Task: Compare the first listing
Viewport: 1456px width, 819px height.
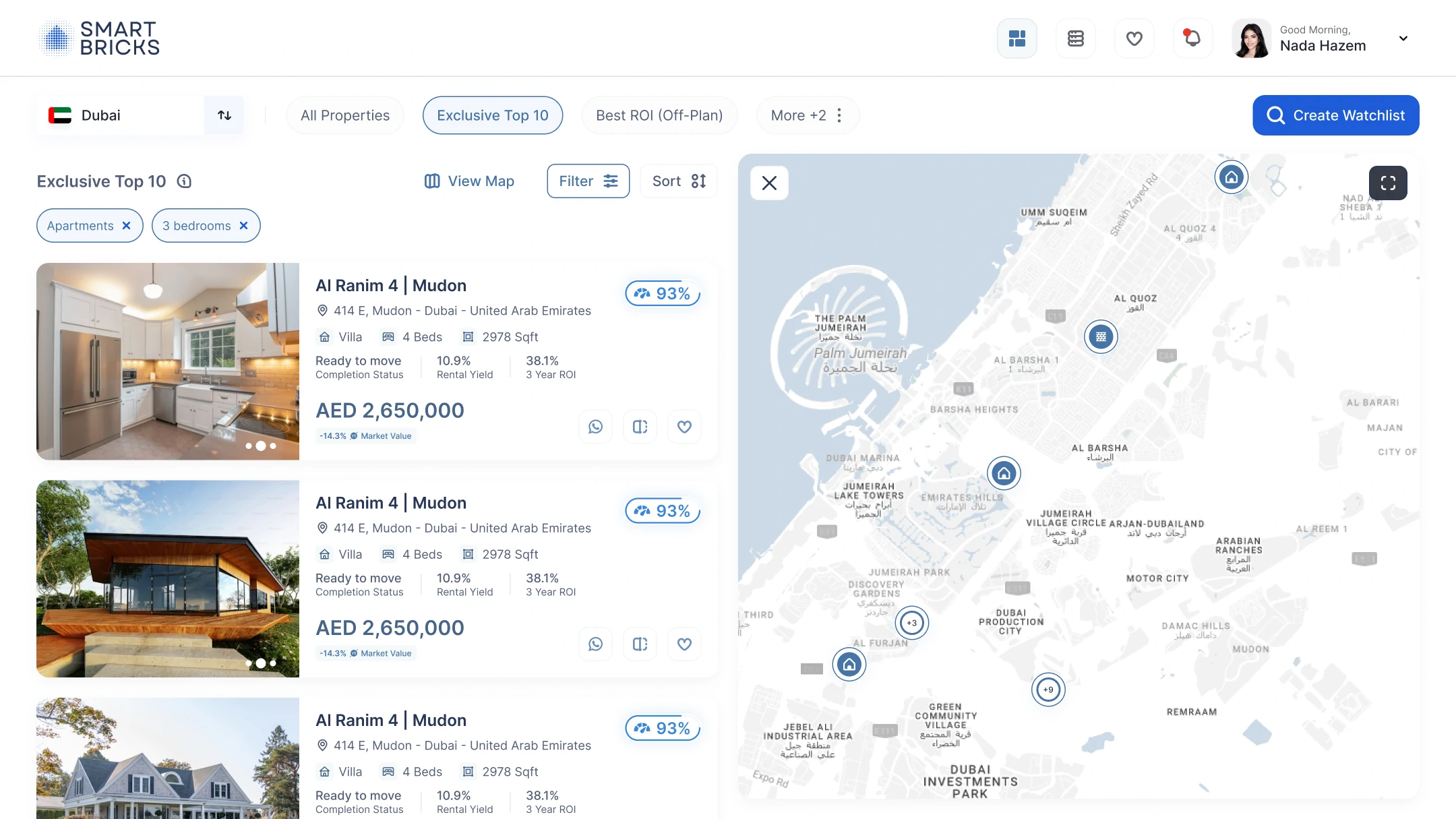Action: tap(640, 427)
